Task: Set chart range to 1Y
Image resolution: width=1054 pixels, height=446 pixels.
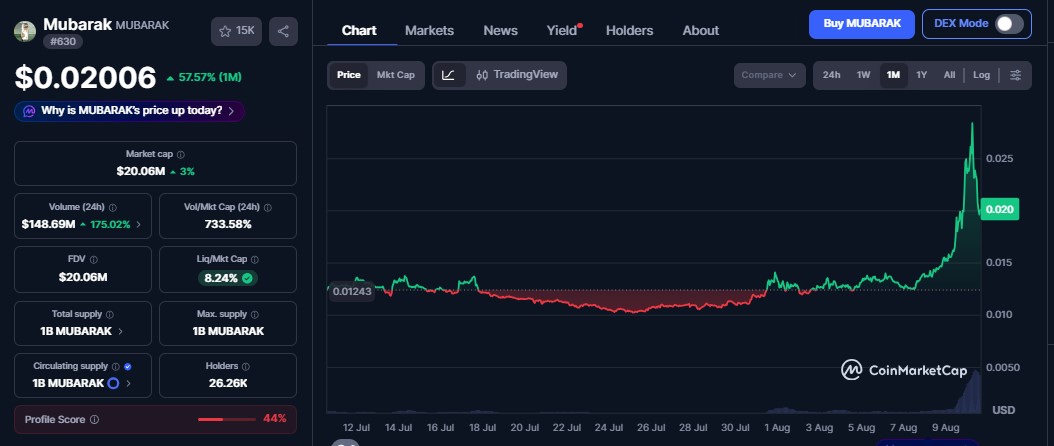Action: tap(922, 75)
